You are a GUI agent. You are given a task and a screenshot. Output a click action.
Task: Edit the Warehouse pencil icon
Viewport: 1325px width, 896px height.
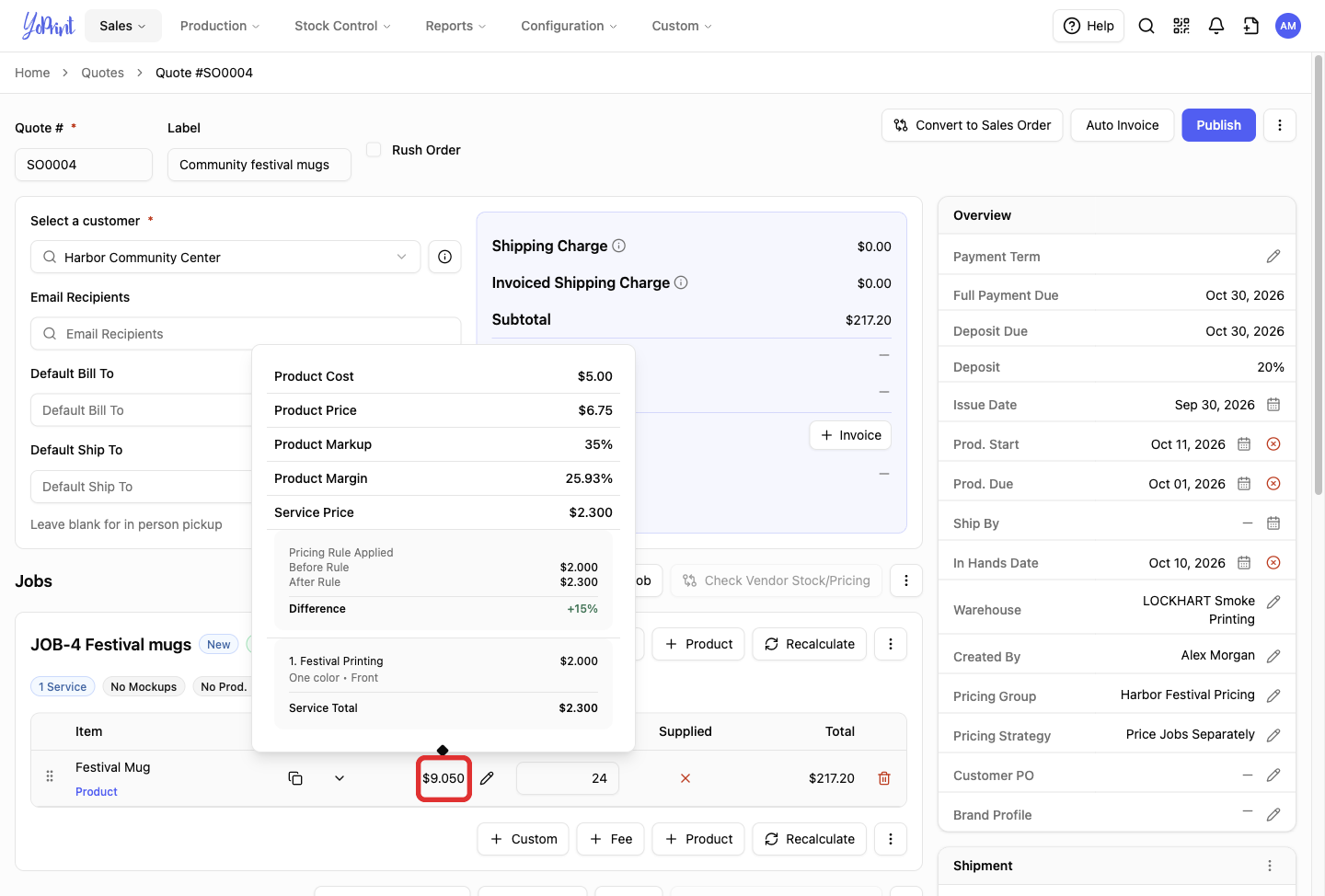pos(1273,602)
